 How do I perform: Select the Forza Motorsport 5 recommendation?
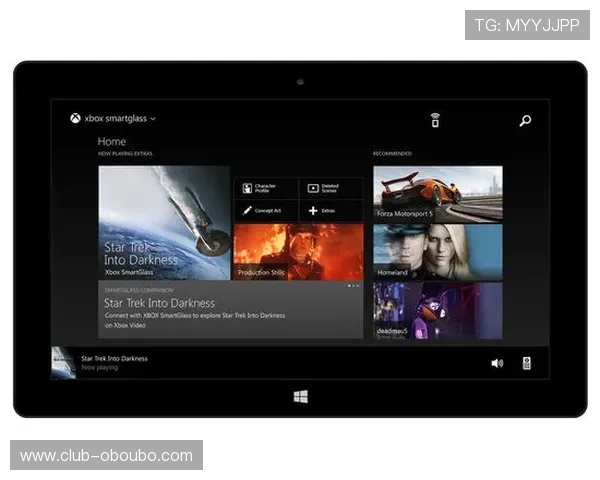(437, 193)
